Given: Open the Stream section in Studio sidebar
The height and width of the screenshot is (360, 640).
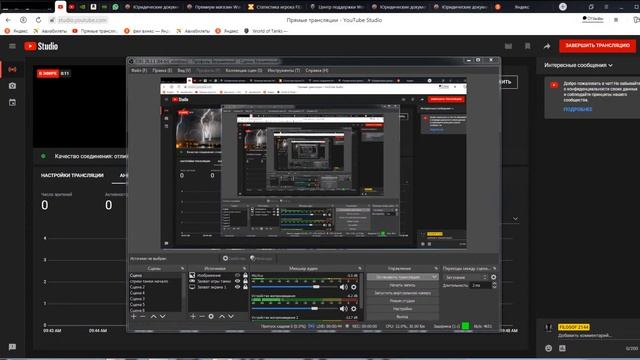Looking at the screenshot, I should point(12,69).
